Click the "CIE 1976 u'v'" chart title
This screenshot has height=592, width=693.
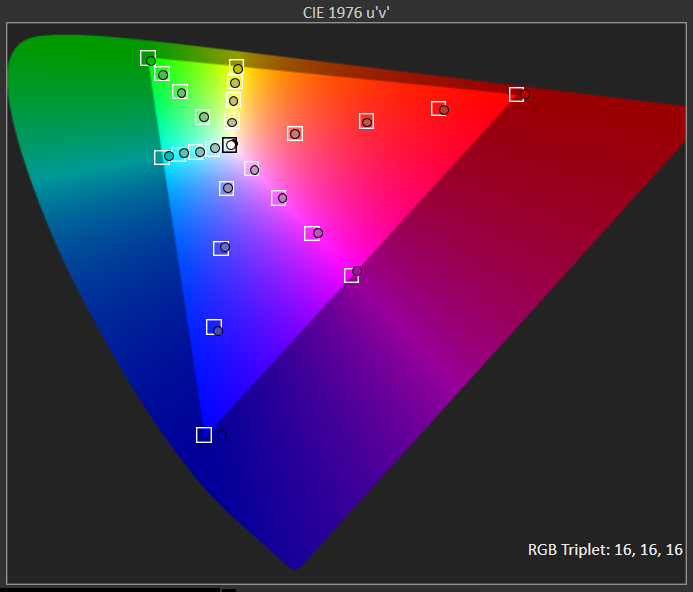pyautogui.click(x=346, y=12)
